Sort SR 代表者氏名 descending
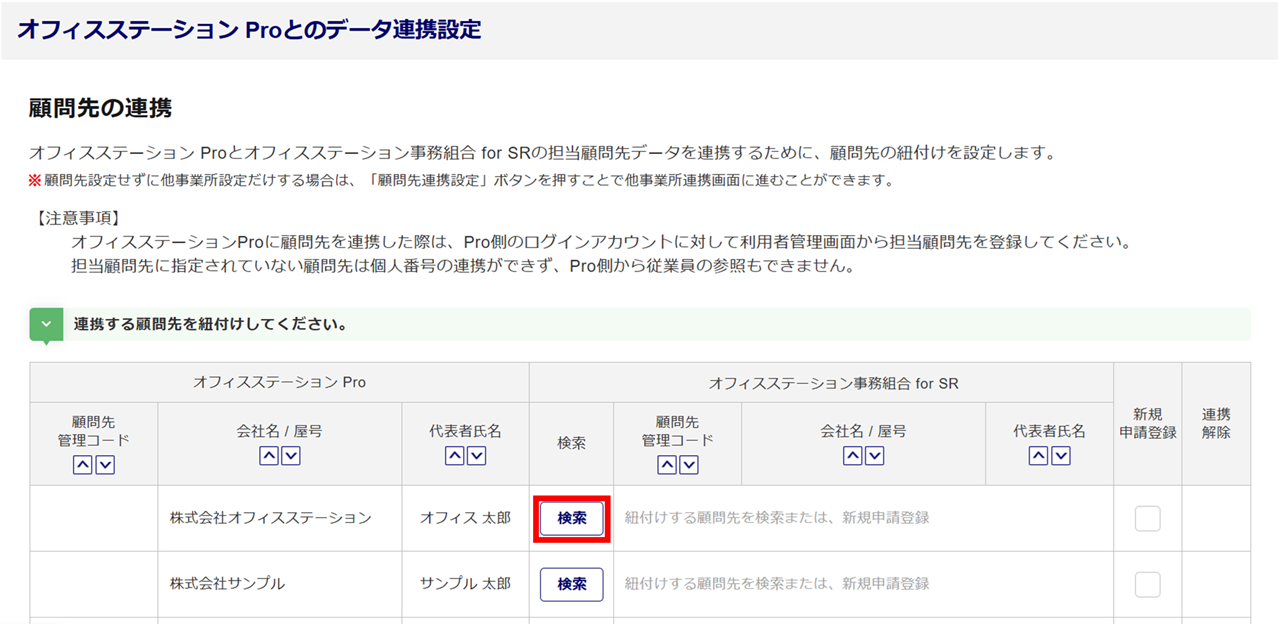The image size is (1280, 624). [1061, 456]
